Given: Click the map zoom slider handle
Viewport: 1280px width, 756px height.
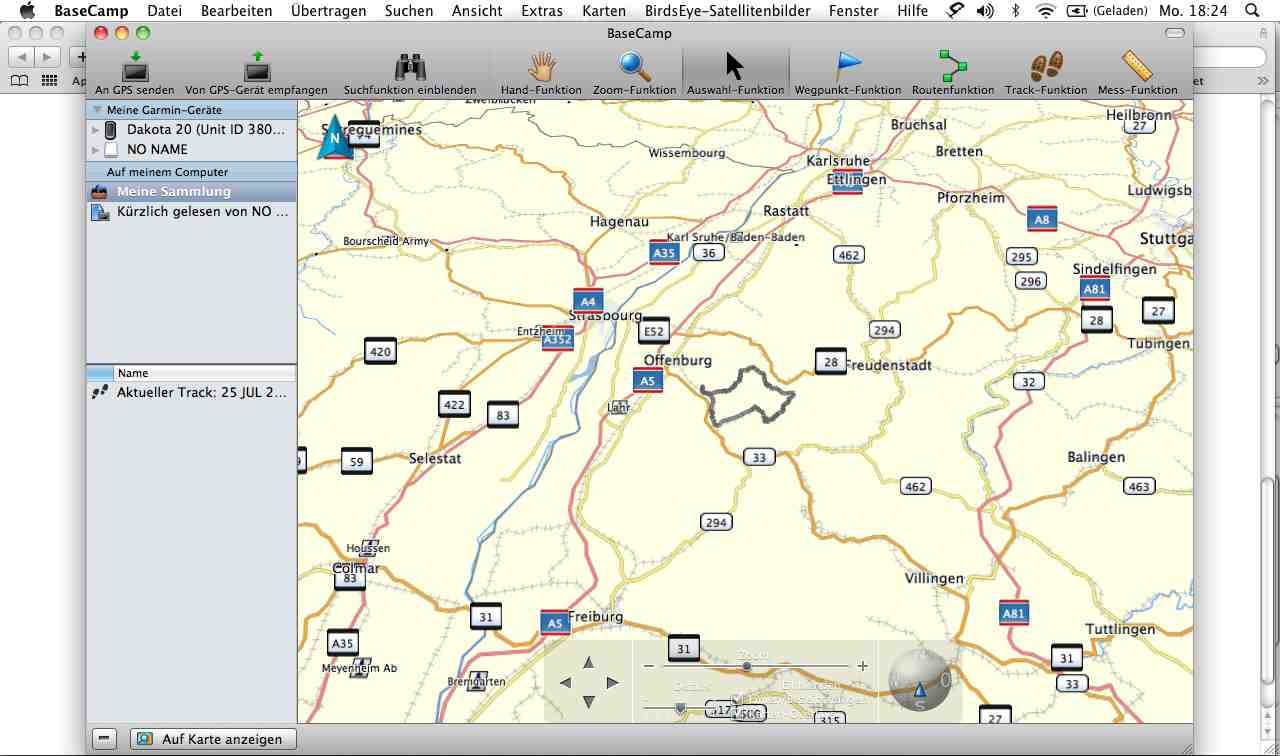Looking at the screenshot, I should [x=746, y=666].
